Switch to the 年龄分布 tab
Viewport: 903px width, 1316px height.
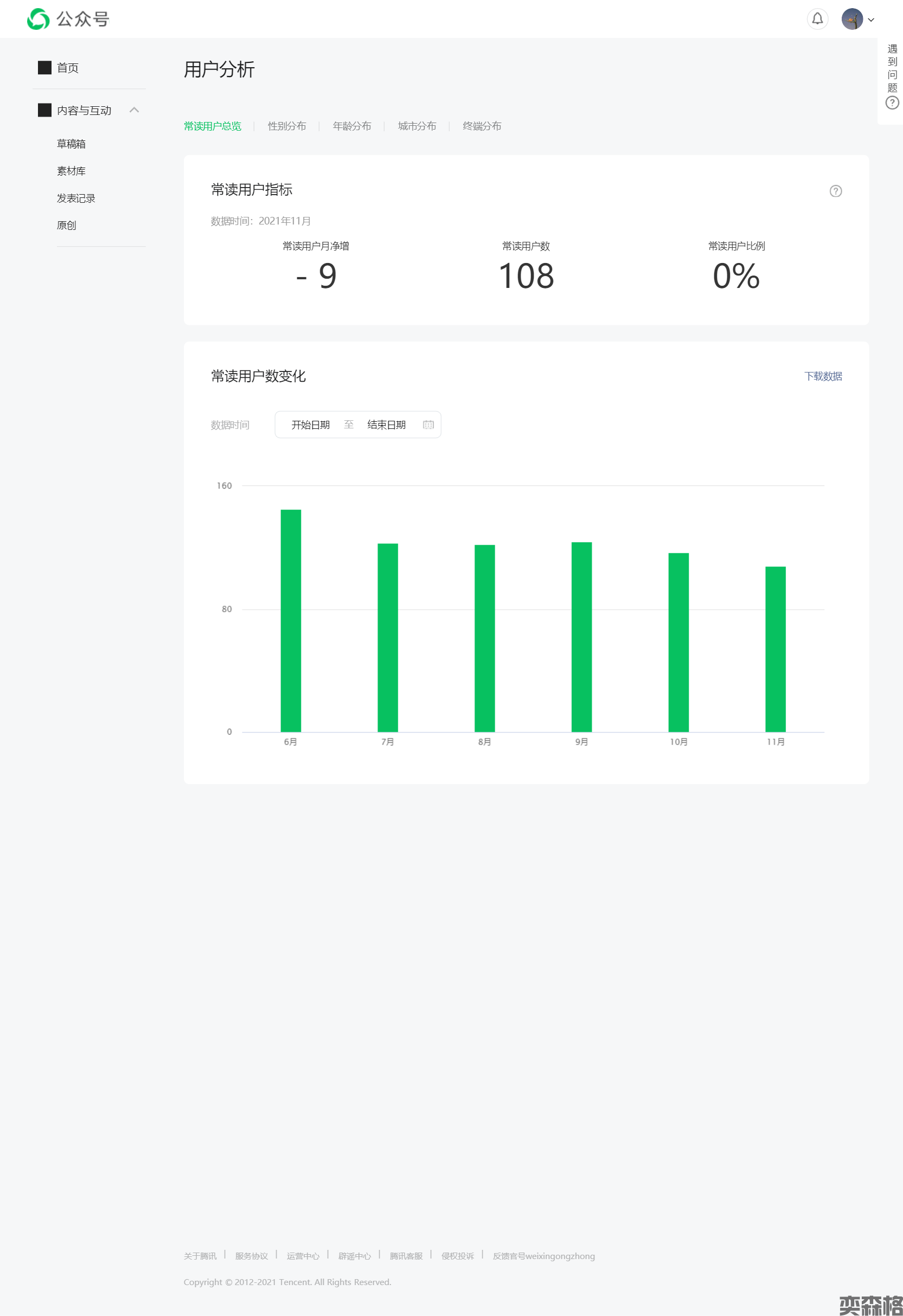click(x=352, y=126)
